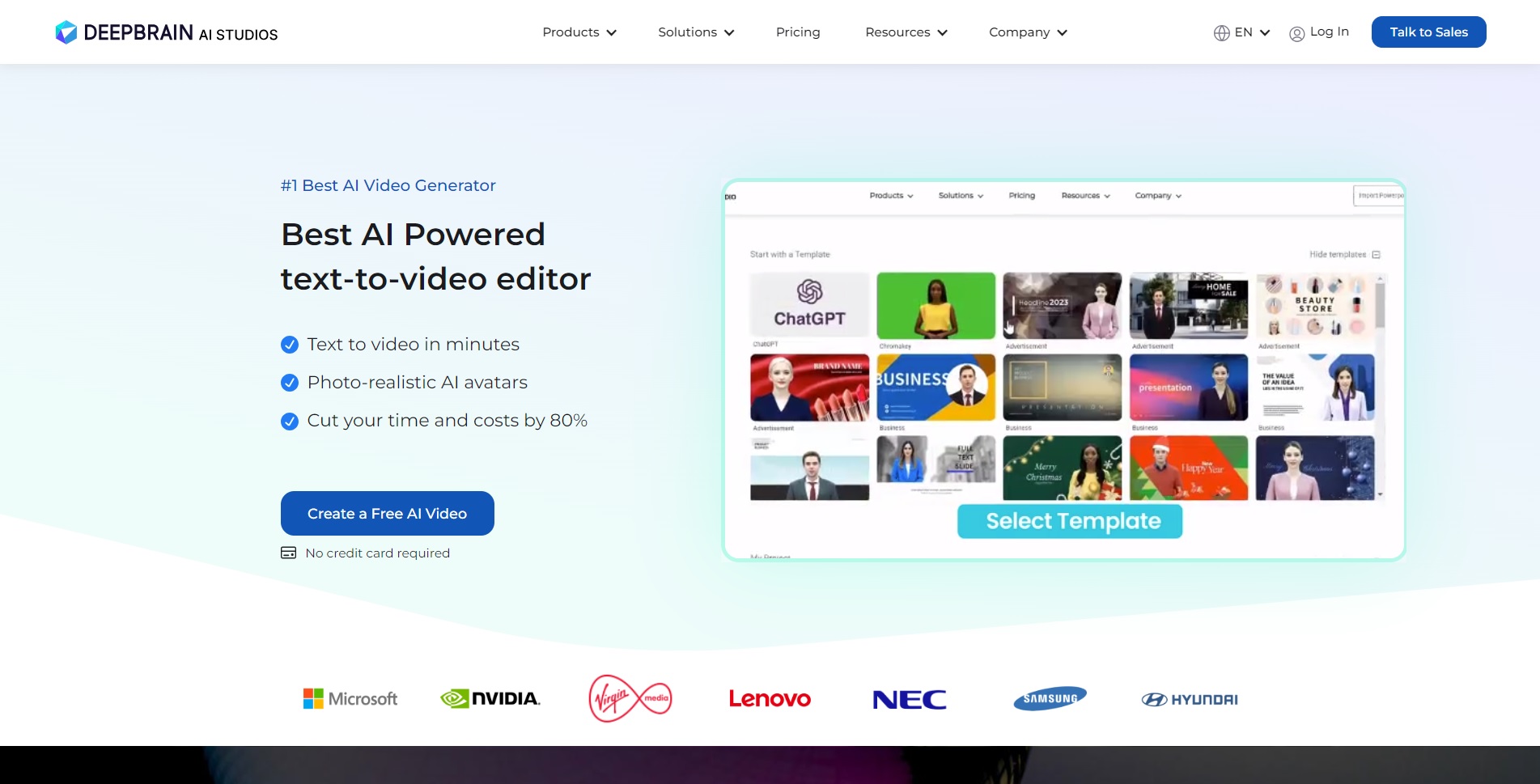Click the Samsung logo
Image resolution: width=1540 pixels, height=784 pixels.
1050,698
